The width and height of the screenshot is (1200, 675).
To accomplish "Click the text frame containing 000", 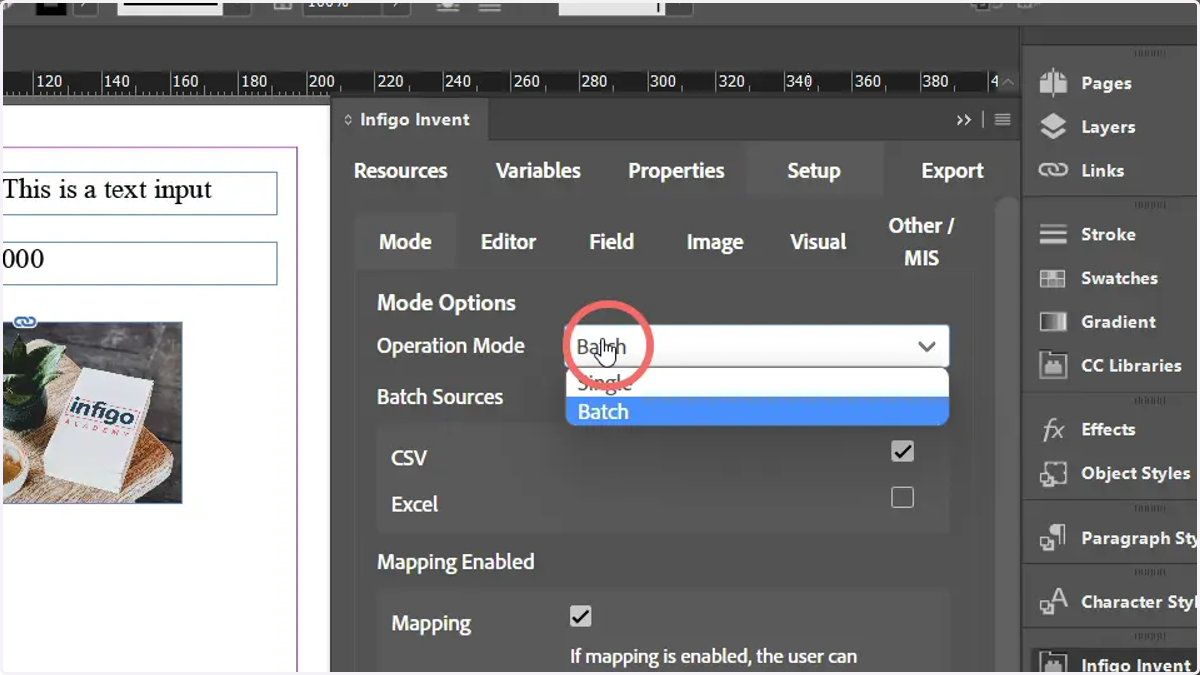I will (139, 263).
